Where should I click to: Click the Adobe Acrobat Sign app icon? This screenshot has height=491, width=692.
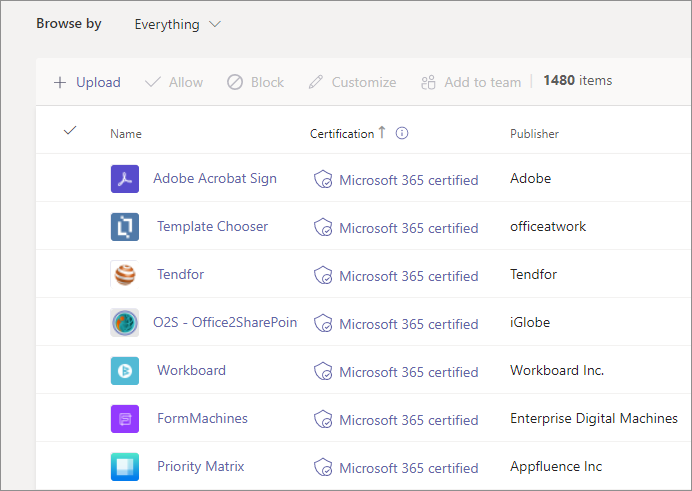point(125,179)
